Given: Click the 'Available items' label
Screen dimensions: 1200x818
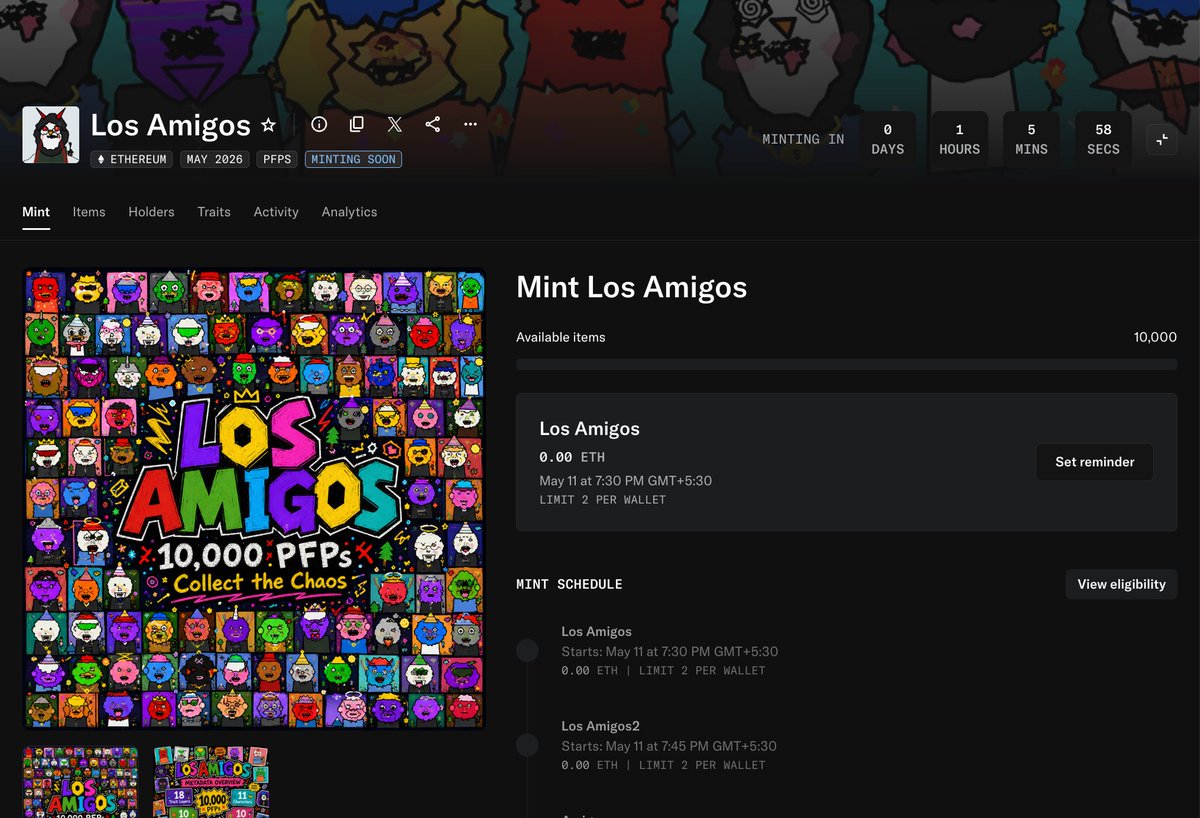Looking at the screenshot, I should pos(561,337).
